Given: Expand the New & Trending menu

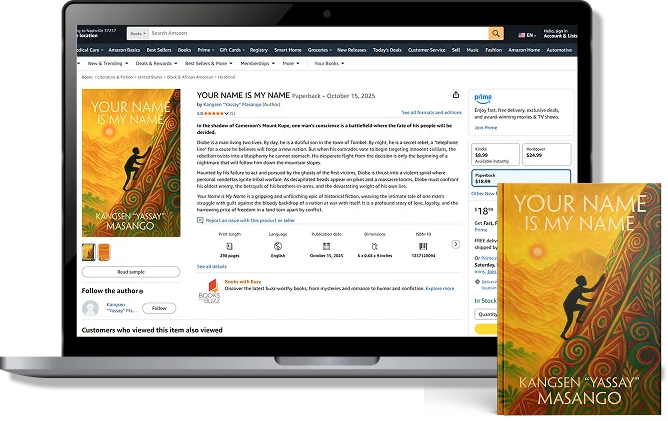Looking at the screenshot, I should tap(108, 63).
